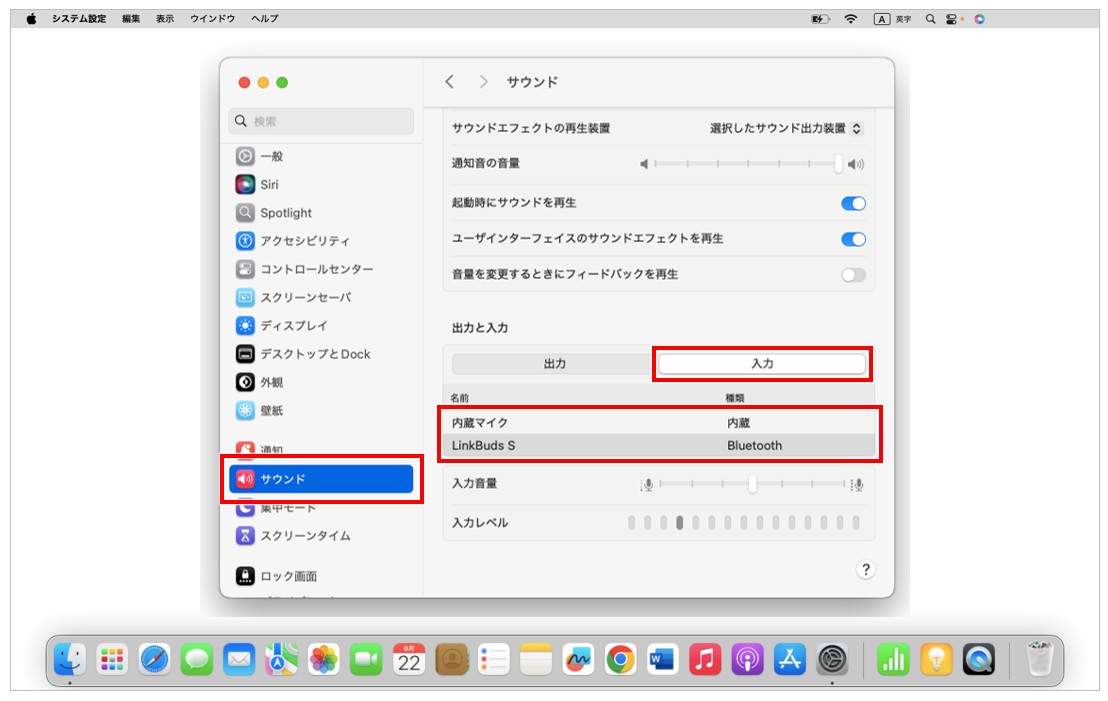1108x701 pixels.
Task: Open ウインドウ menu
Action: pyautogui.click(x=212, y=19)
